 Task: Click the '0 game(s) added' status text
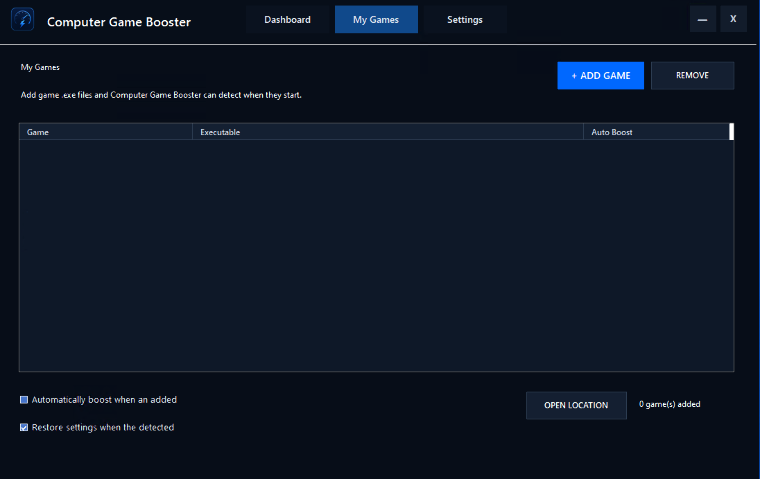[x=669, y=404]
